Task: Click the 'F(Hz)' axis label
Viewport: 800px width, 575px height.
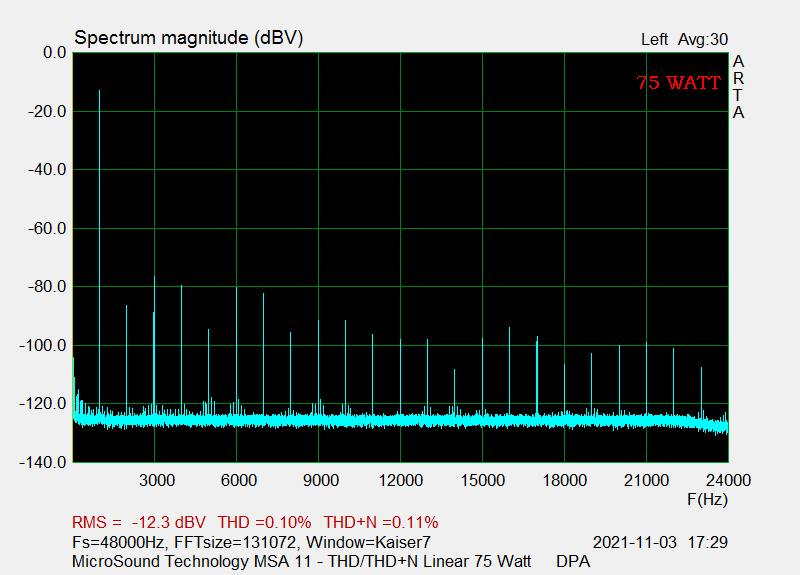Action: (707, 499)
